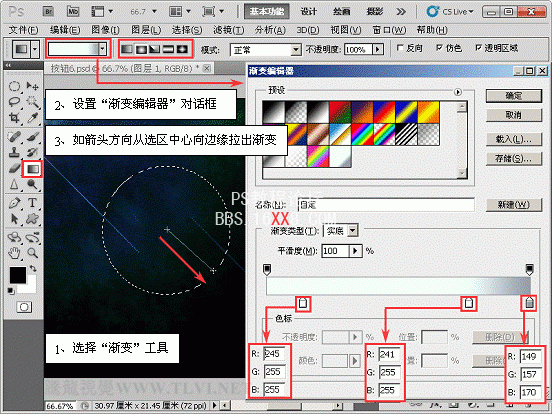Click the 存储(S)... button

click(514, 158)
